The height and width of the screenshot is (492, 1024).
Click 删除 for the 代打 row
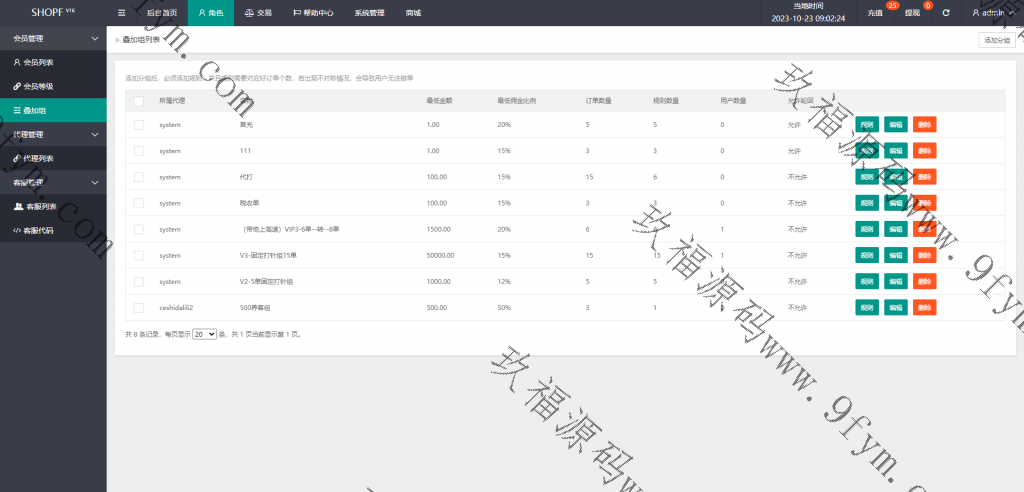point(924,177)
